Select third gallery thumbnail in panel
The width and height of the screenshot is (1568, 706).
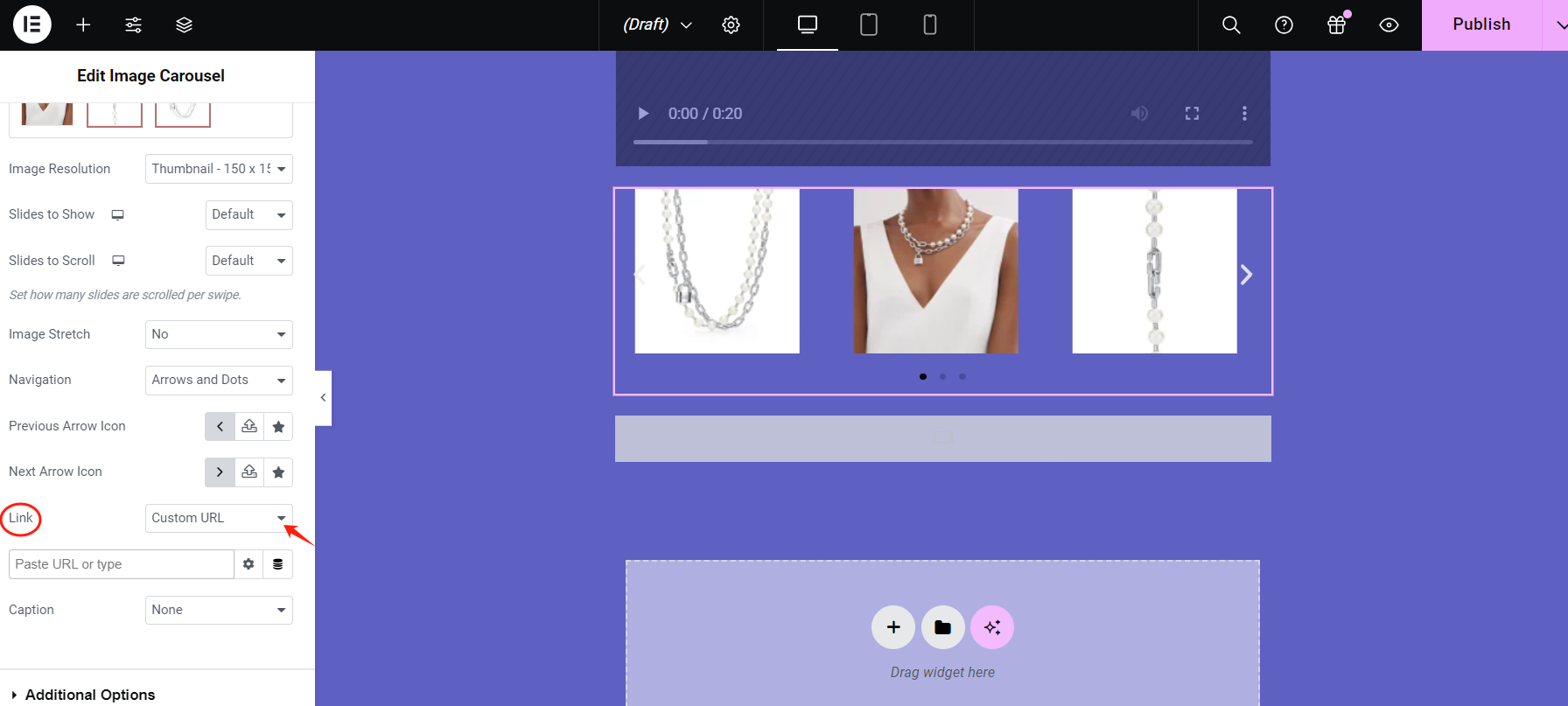click(183, 115)
